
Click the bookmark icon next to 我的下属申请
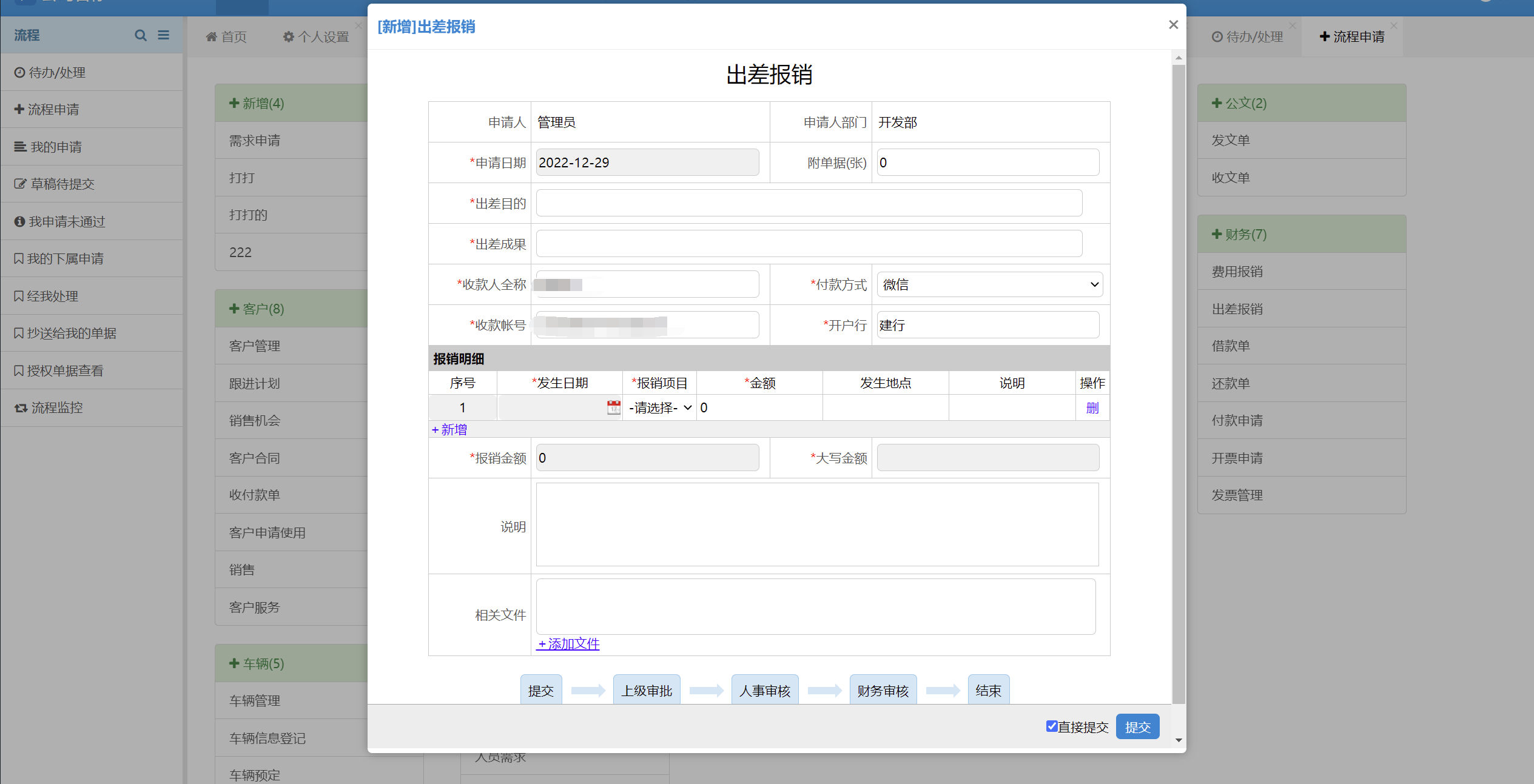pyautogui.click(x=19, y=259)
